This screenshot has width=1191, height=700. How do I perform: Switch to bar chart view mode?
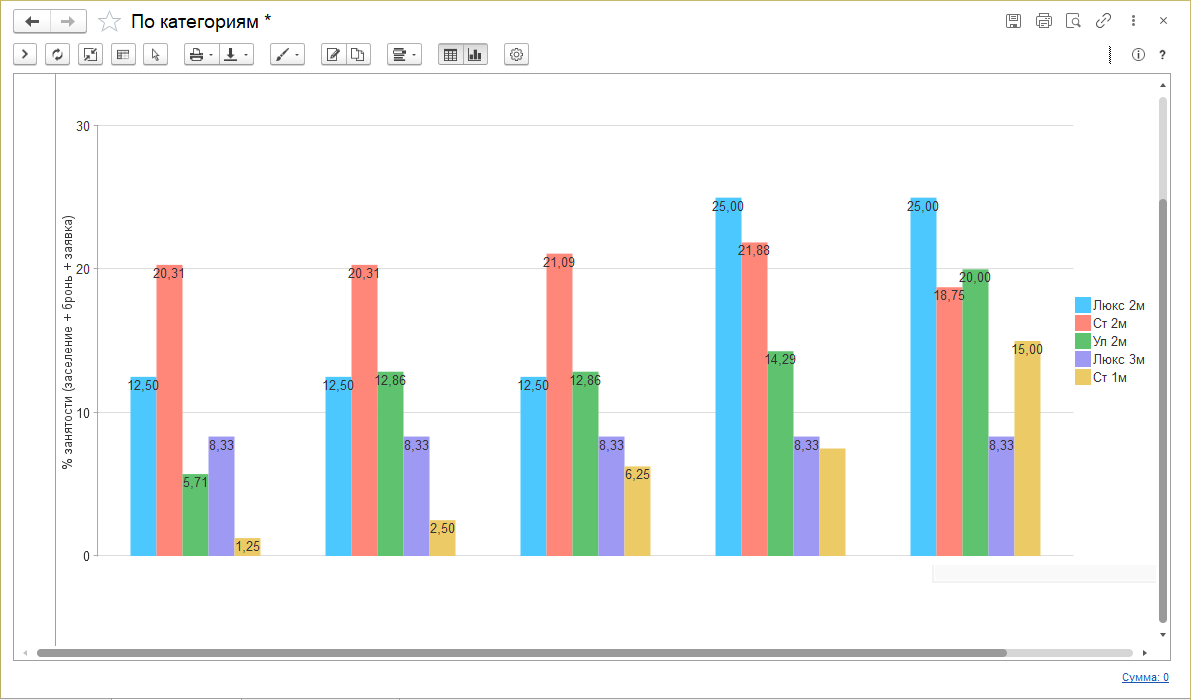tap(475, 55)
